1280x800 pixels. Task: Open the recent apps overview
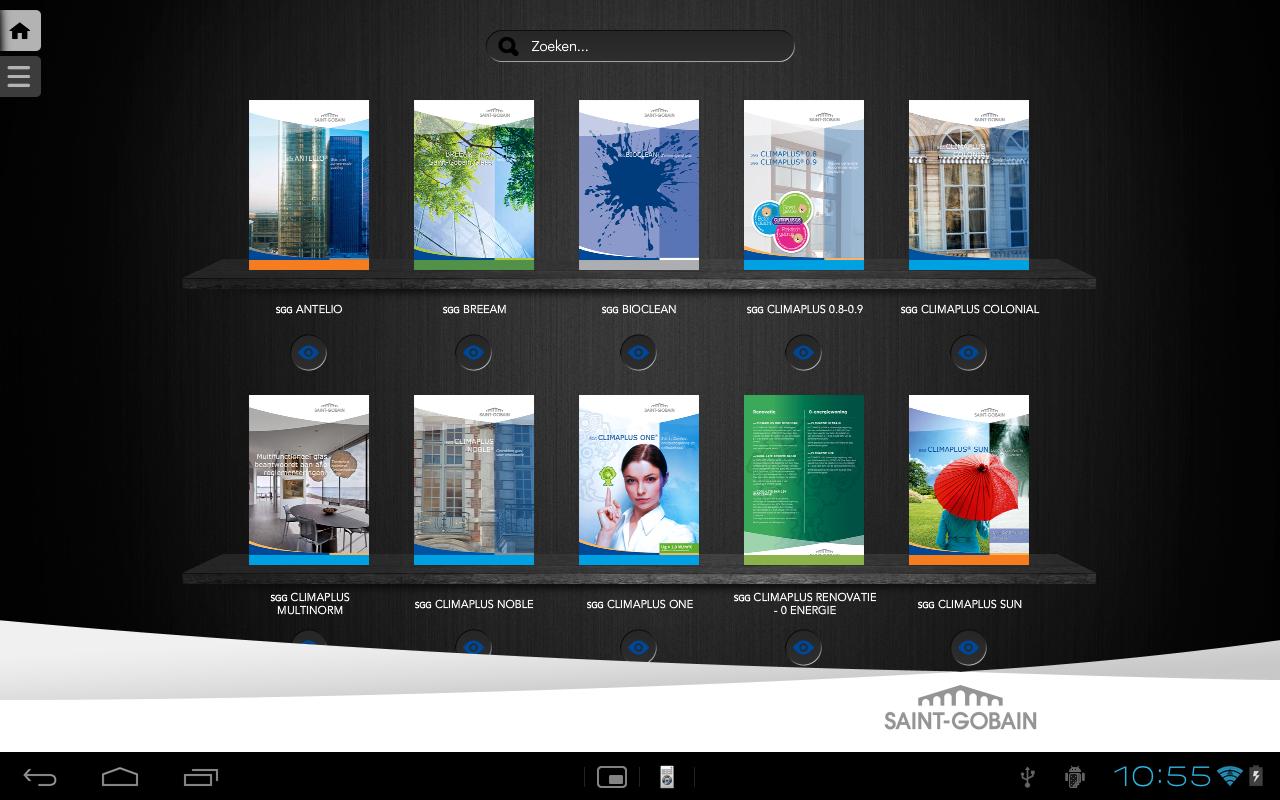[x=200, y=776]
